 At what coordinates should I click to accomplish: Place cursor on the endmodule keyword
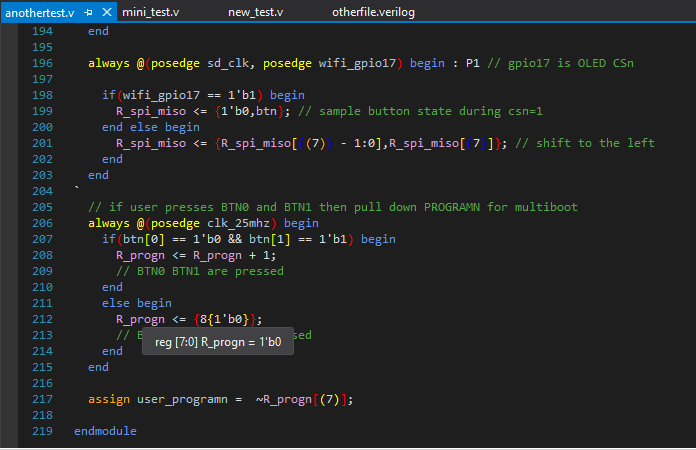click(x=105, y=431)
